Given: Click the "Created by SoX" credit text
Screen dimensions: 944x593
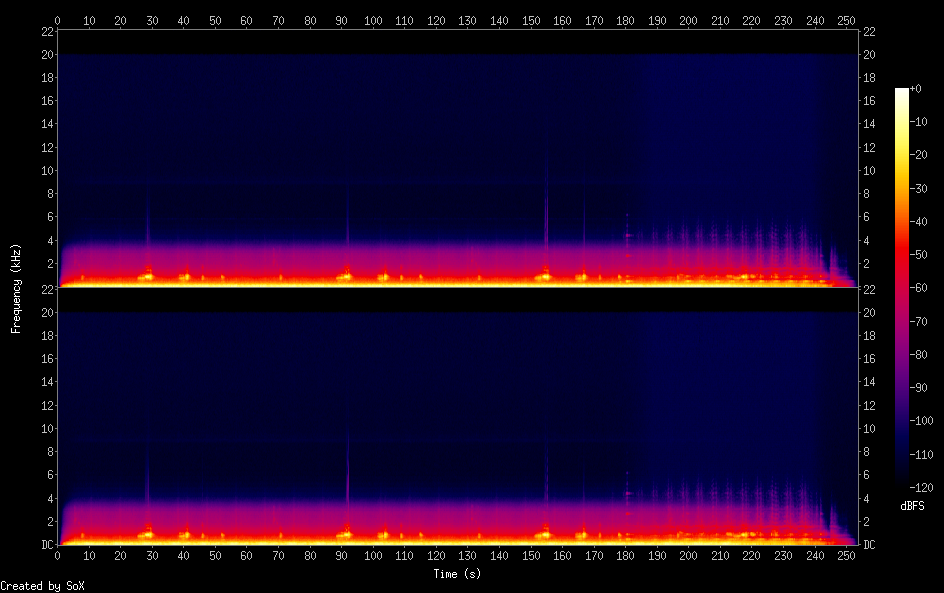Looking at the screenshot, I should pyautogui.click(x=42, y=586).
